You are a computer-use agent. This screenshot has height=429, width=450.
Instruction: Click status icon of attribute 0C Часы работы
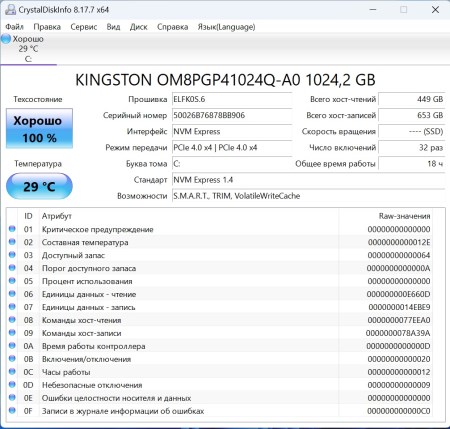coord(12,371)
